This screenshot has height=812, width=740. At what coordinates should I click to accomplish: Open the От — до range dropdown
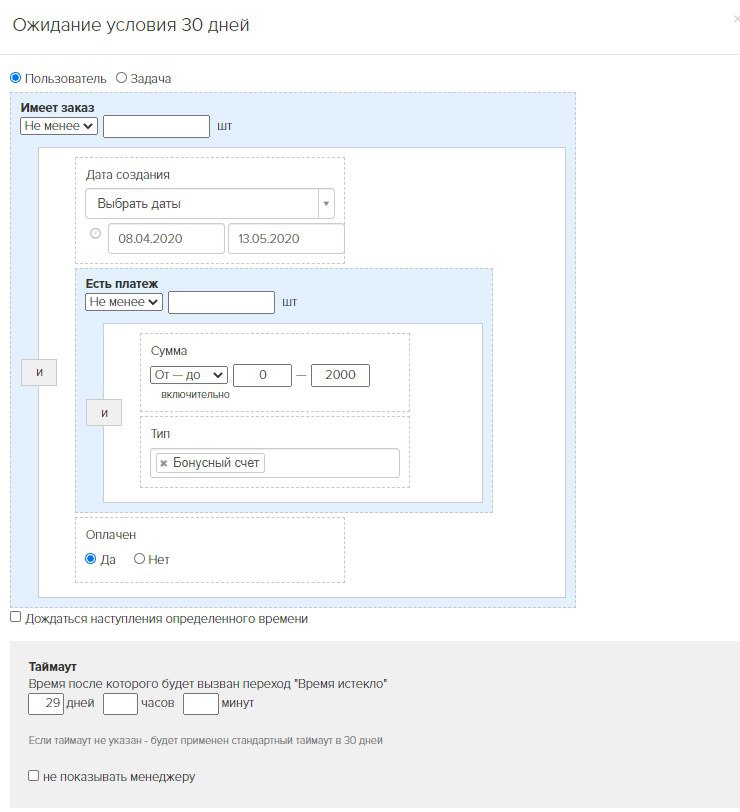189,375
